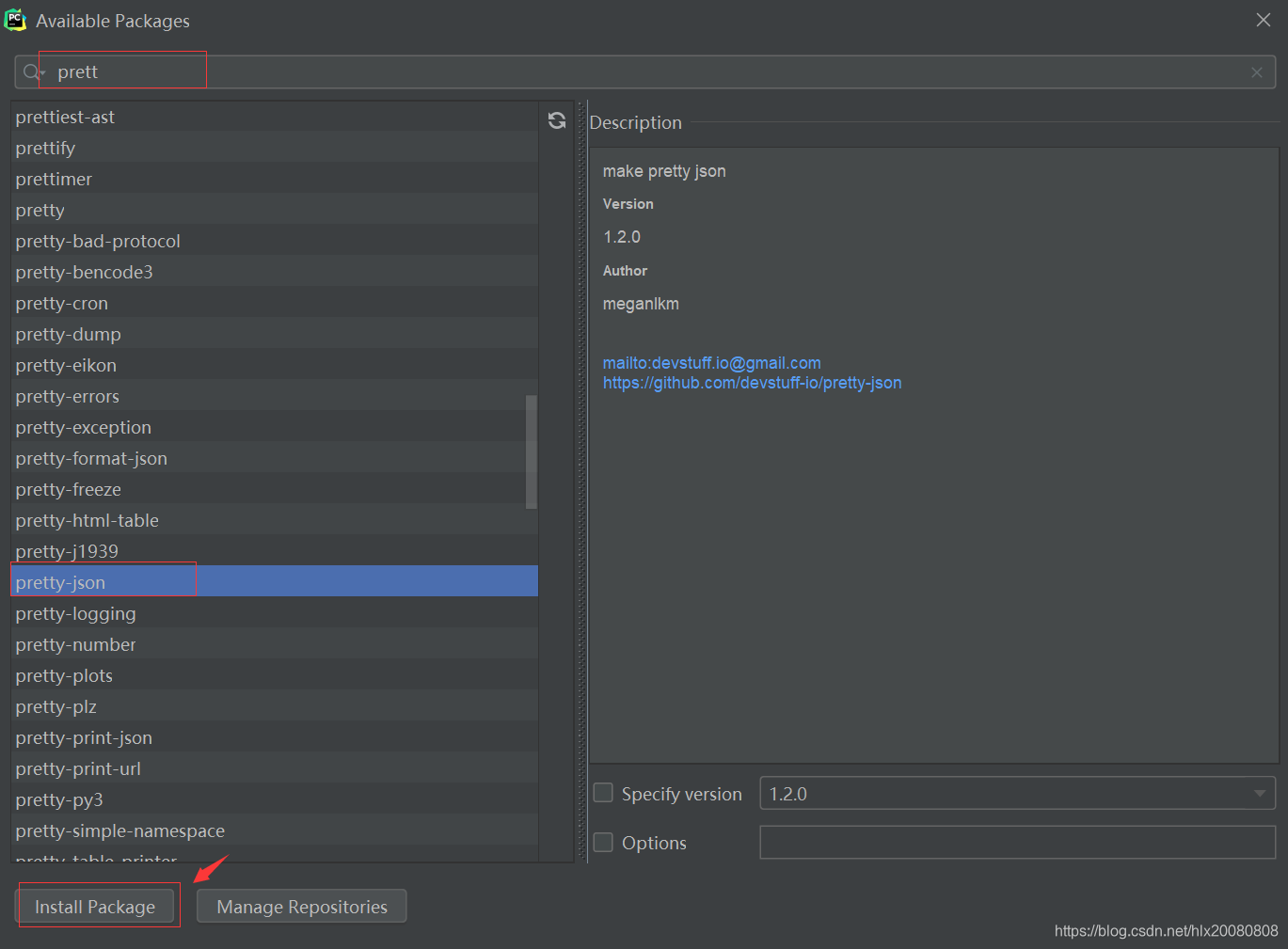Click the search magnifier icon
Screen dimensions: 1288x949
pyautogui.click(x=32, y=72)
